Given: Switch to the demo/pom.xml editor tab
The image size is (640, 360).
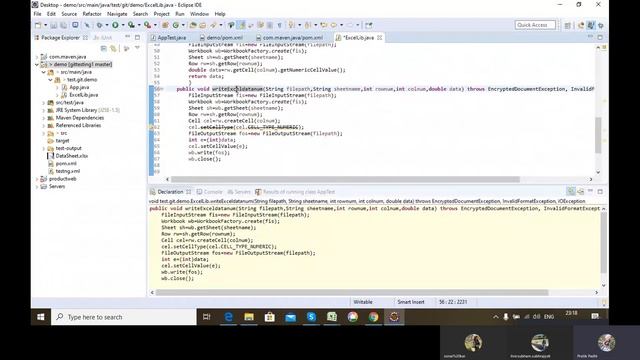Looking at the screenshot, I should tap(221, 38).
